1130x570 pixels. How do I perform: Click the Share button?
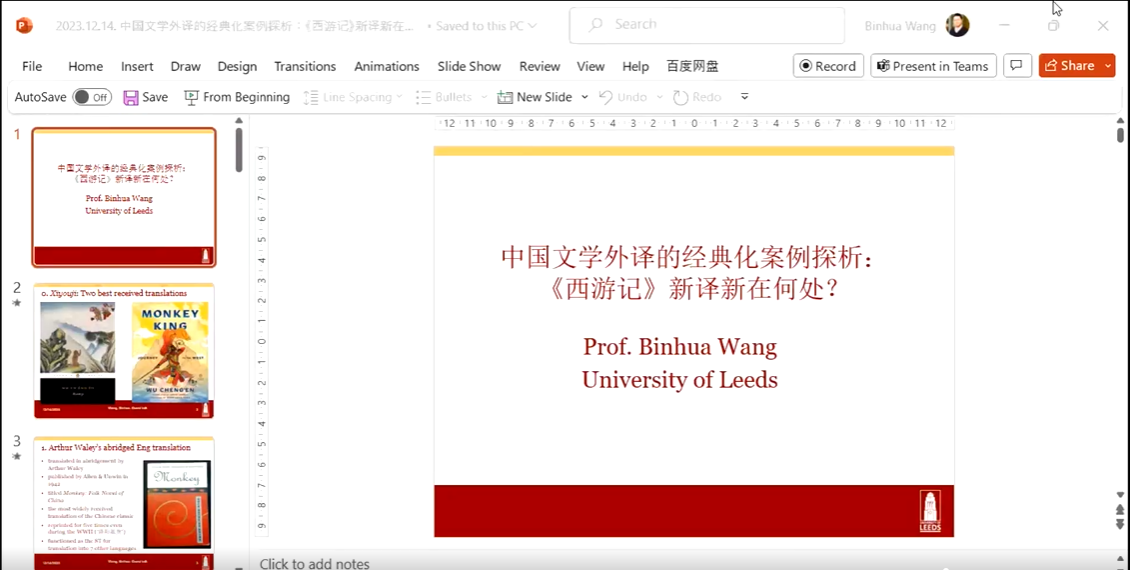(x=1069, y=66)
